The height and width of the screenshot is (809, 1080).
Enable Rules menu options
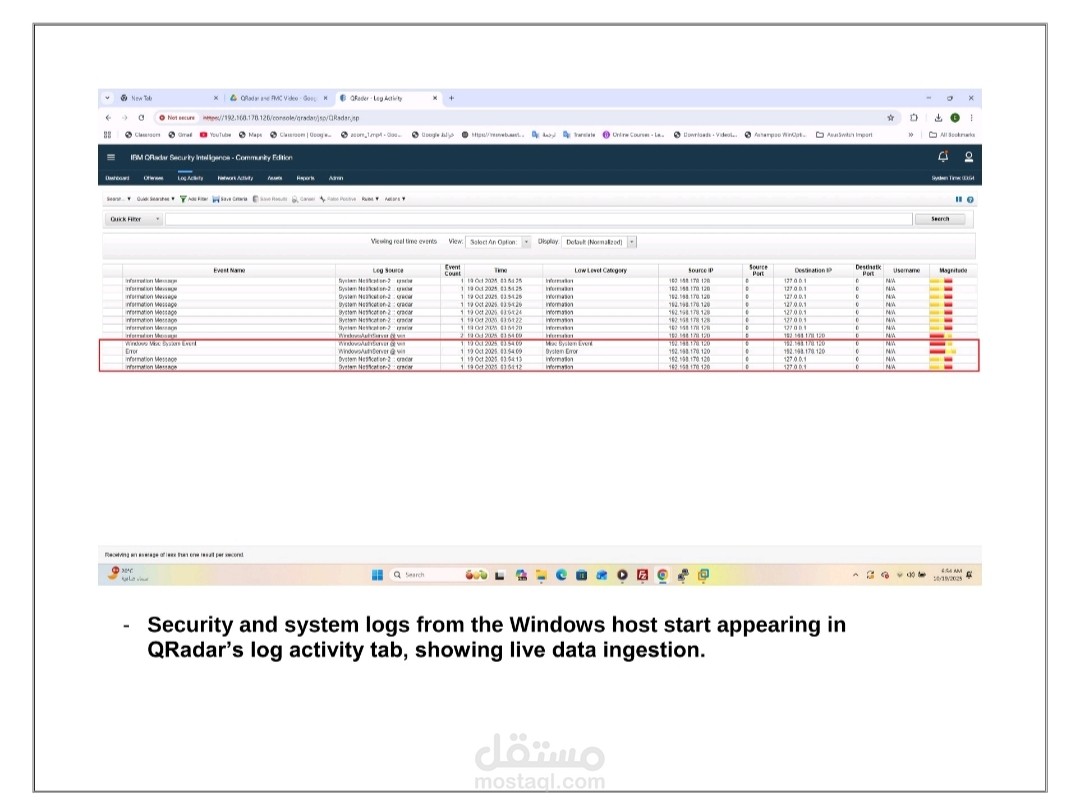click(368, 199)
